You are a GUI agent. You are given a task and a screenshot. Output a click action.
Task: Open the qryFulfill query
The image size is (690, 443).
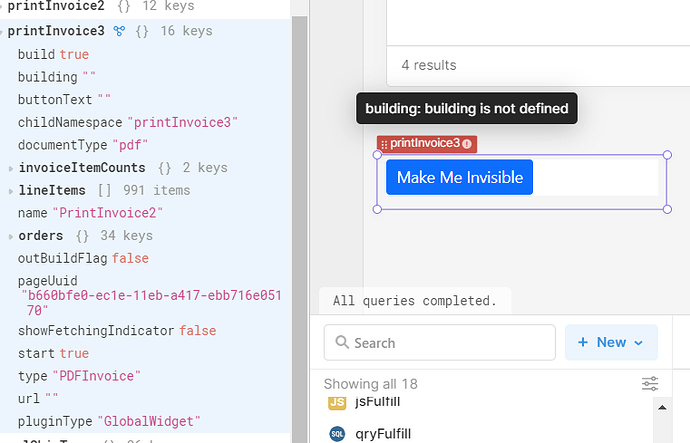point(383,434)
